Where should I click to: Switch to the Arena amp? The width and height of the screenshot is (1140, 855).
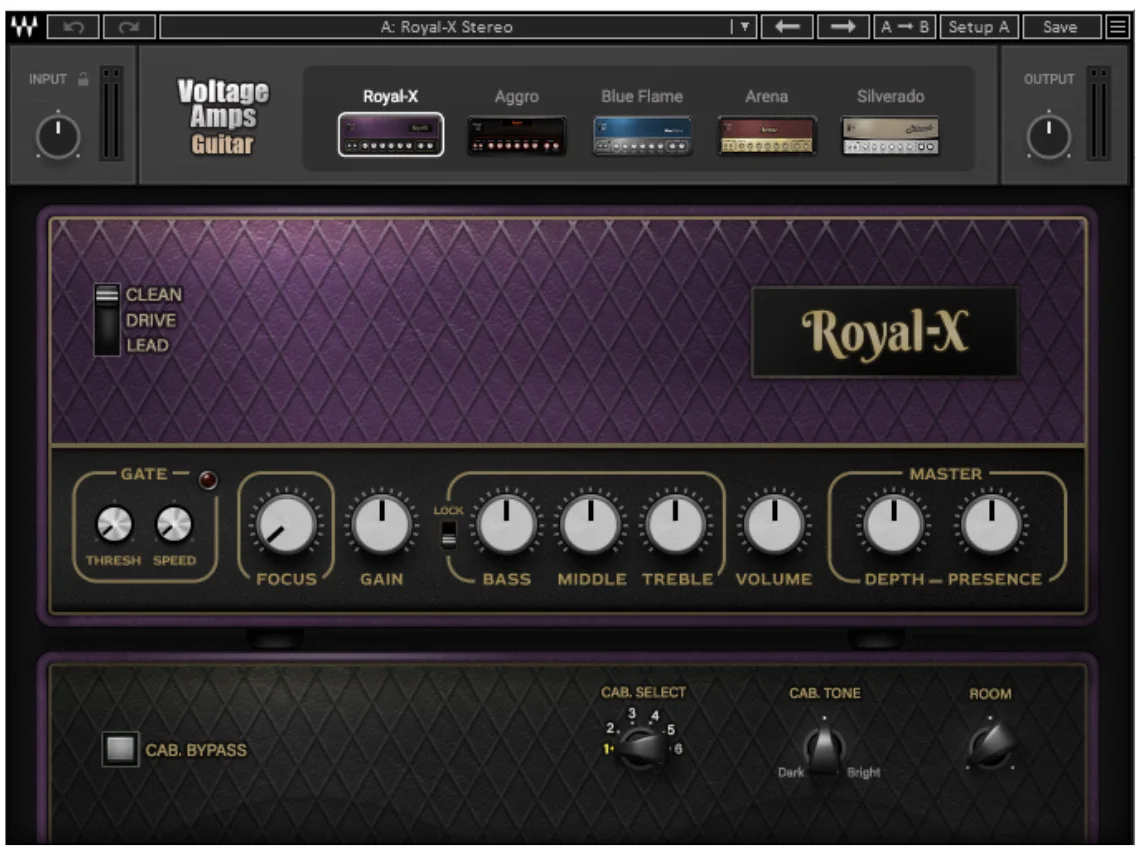pyautogui.click(x=766, y=135)
